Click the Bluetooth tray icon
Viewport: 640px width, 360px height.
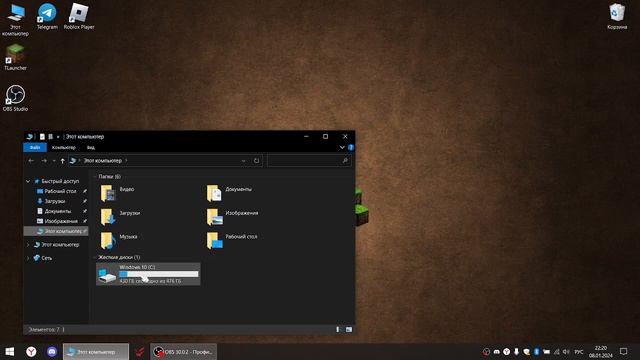point(536,351)
